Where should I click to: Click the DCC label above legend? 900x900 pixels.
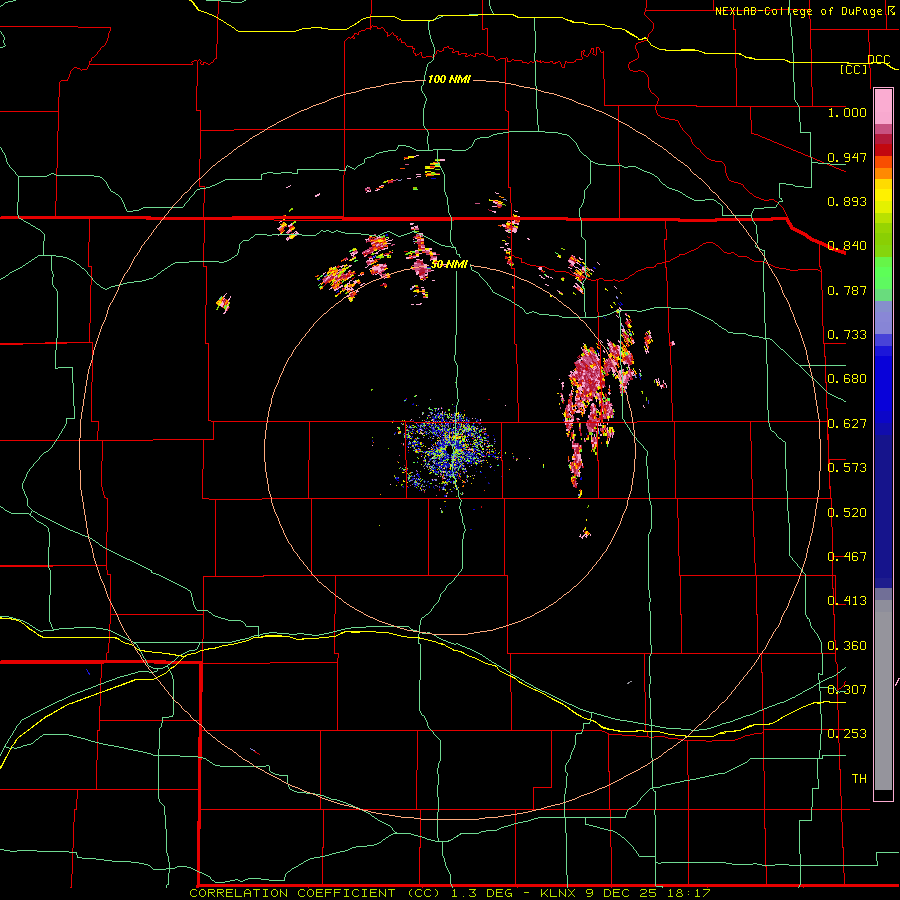click(878, 59)
